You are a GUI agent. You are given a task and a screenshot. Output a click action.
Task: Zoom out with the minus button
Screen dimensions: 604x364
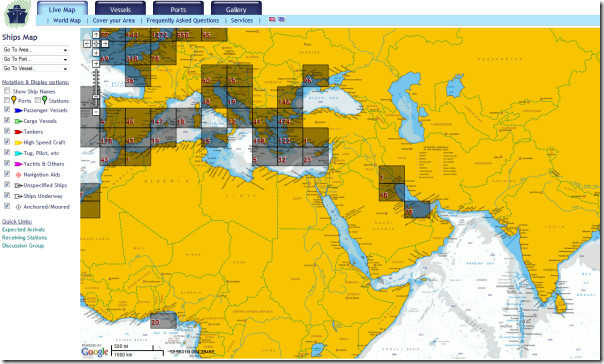click(96, 112)
